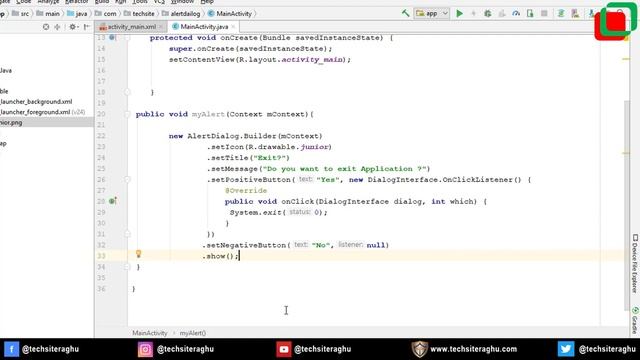This screenshot has height=360, width=640.
Task: Click the implements gutter icon on line 28
Action: (113, 201)
